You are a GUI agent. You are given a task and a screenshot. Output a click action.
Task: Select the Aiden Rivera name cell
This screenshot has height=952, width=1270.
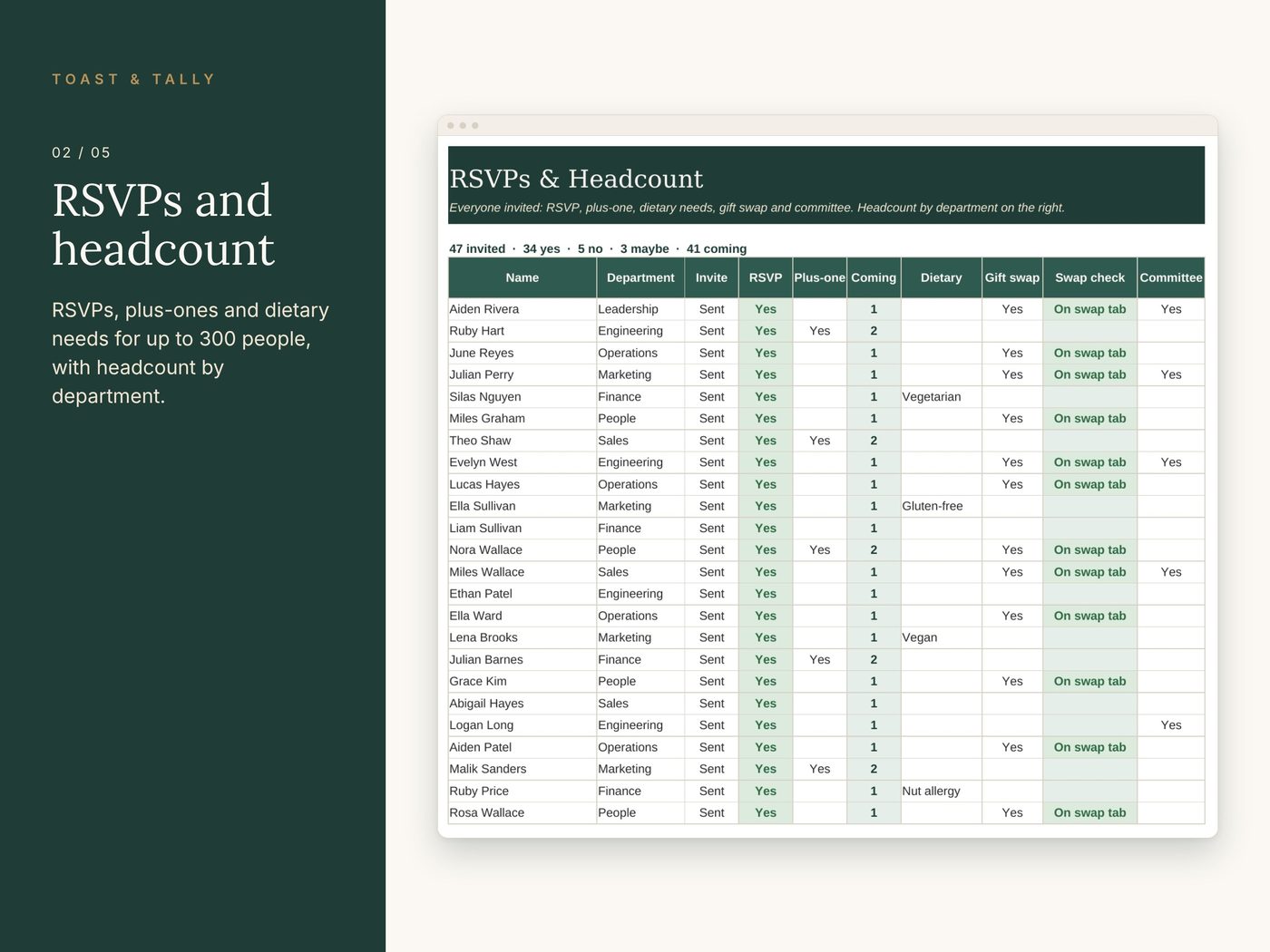(523, 309)
